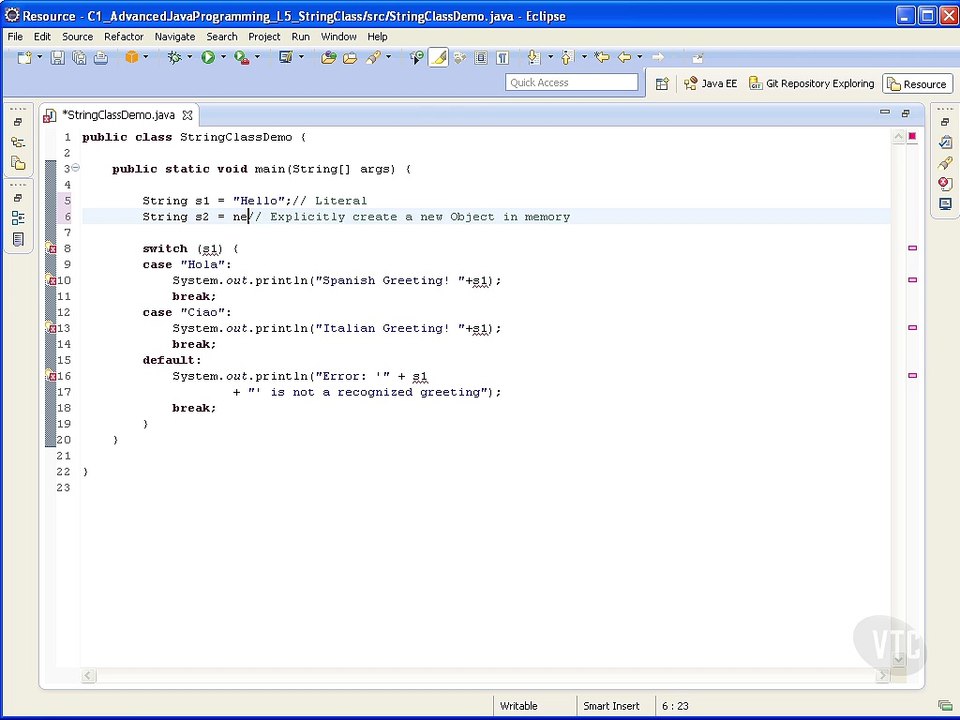
Task: Switch to Git Repository Exploring perspective
Action: point(812,84)
